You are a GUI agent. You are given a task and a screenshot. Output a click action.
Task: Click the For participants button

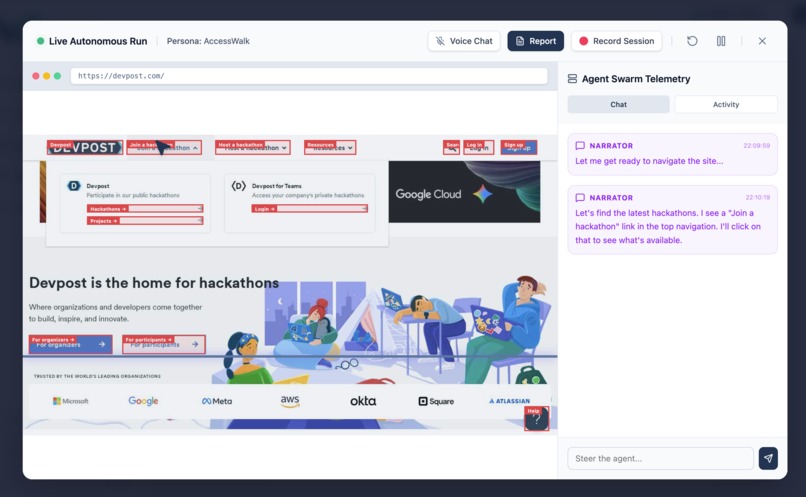(x=164, y=344)
